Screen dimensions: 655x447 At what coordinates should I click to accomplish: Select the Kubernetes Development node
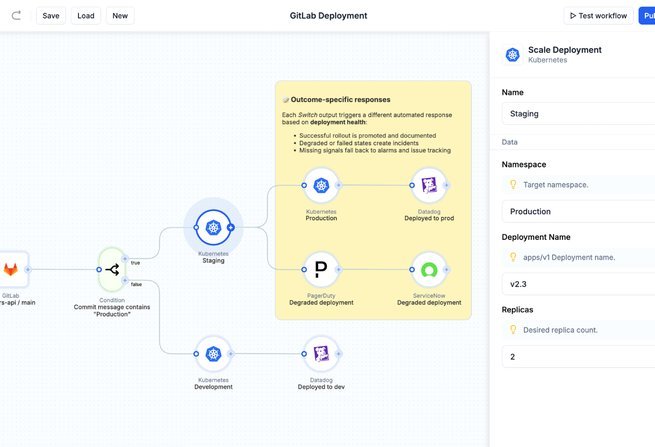coord(213,354)
